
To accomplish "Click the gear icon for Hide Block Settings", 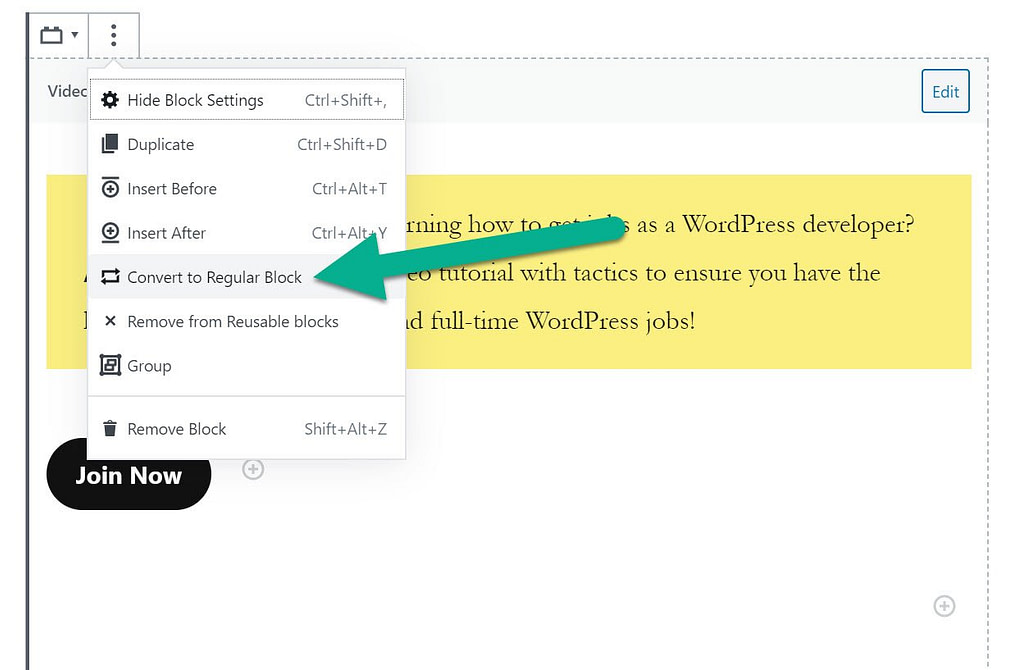I will click(x=110, y=100).
